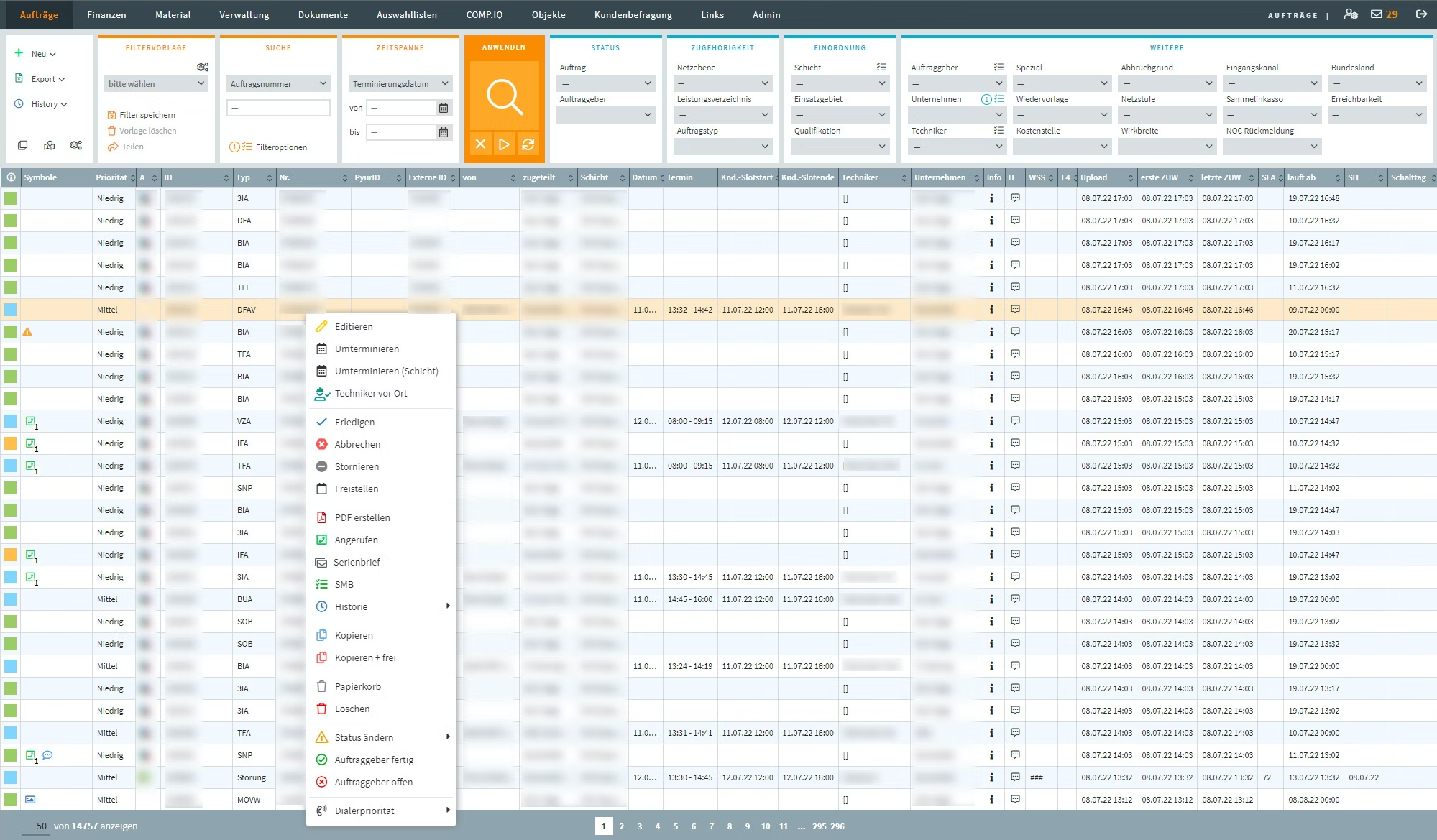Toggle multi-select list icon beside Auftraggeber filter
Viewport: 1437px width, 840px height.
tap(998, 68)
